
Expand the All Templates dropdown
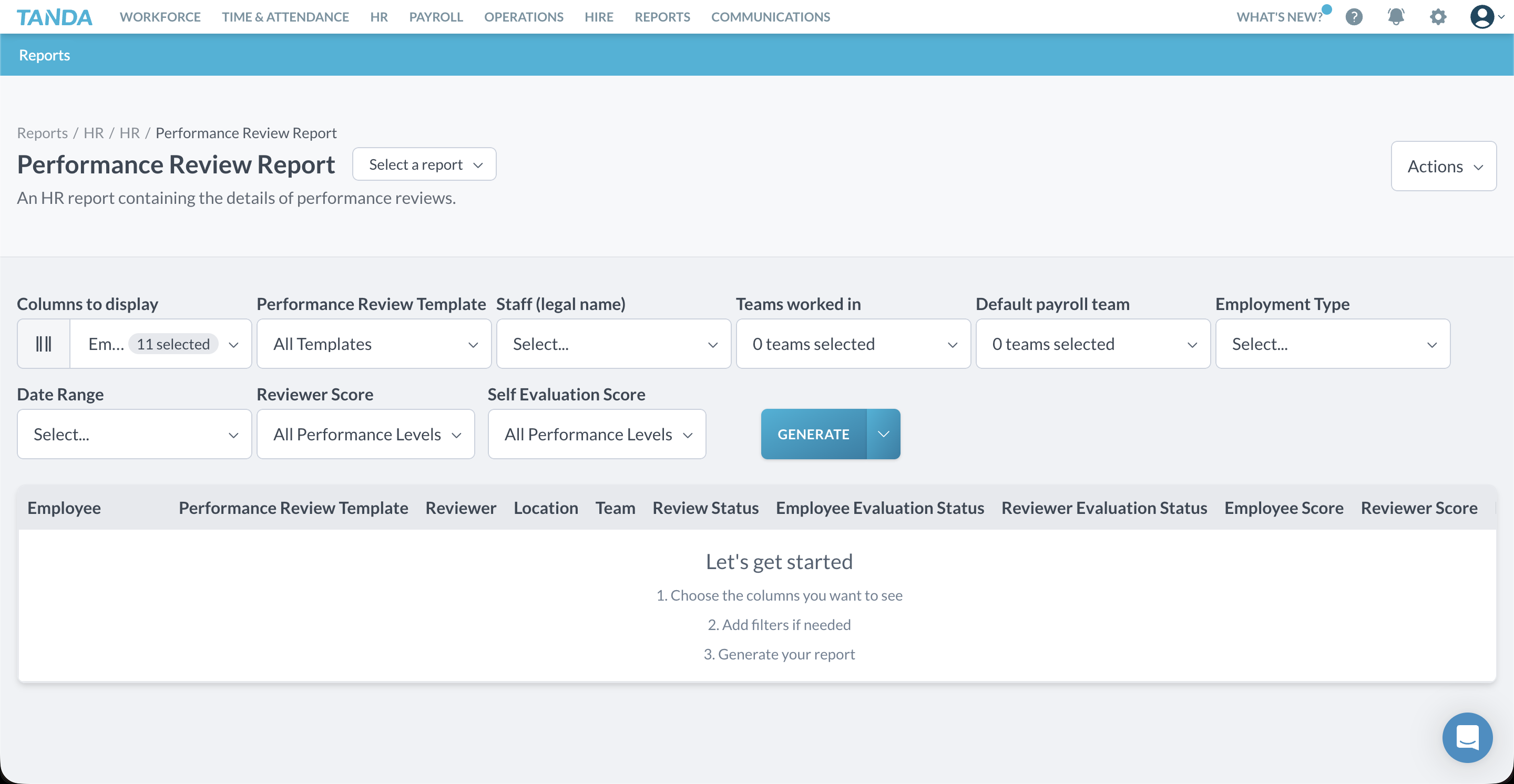(374, 344)
